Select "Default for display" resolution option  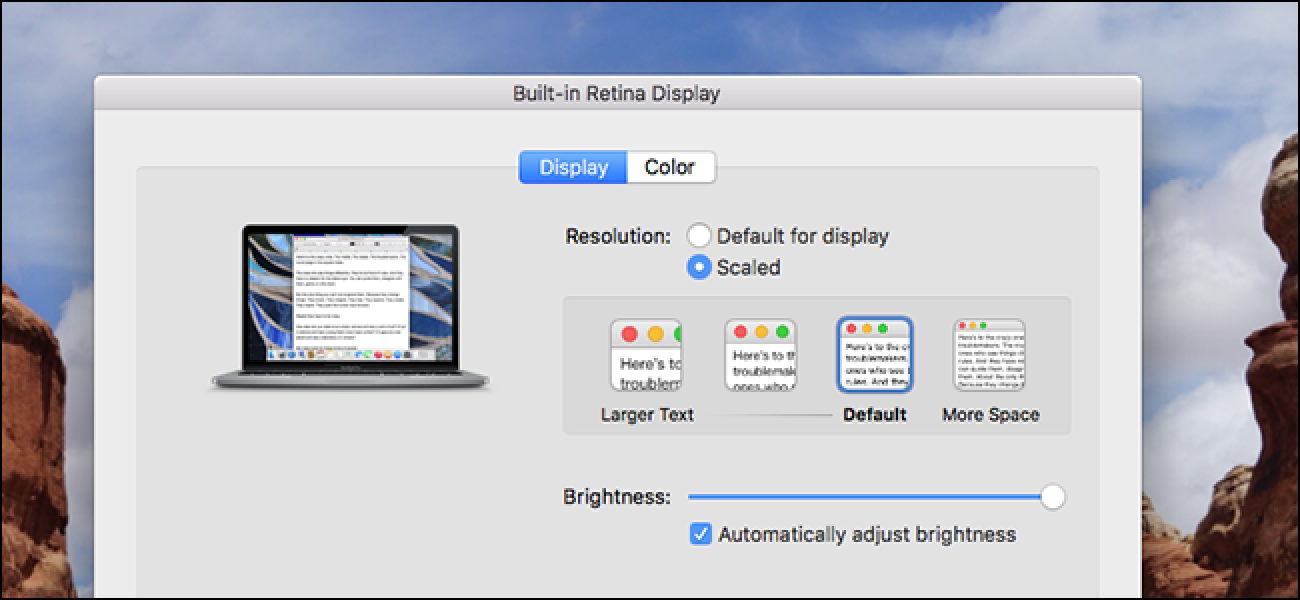(701, 236)
